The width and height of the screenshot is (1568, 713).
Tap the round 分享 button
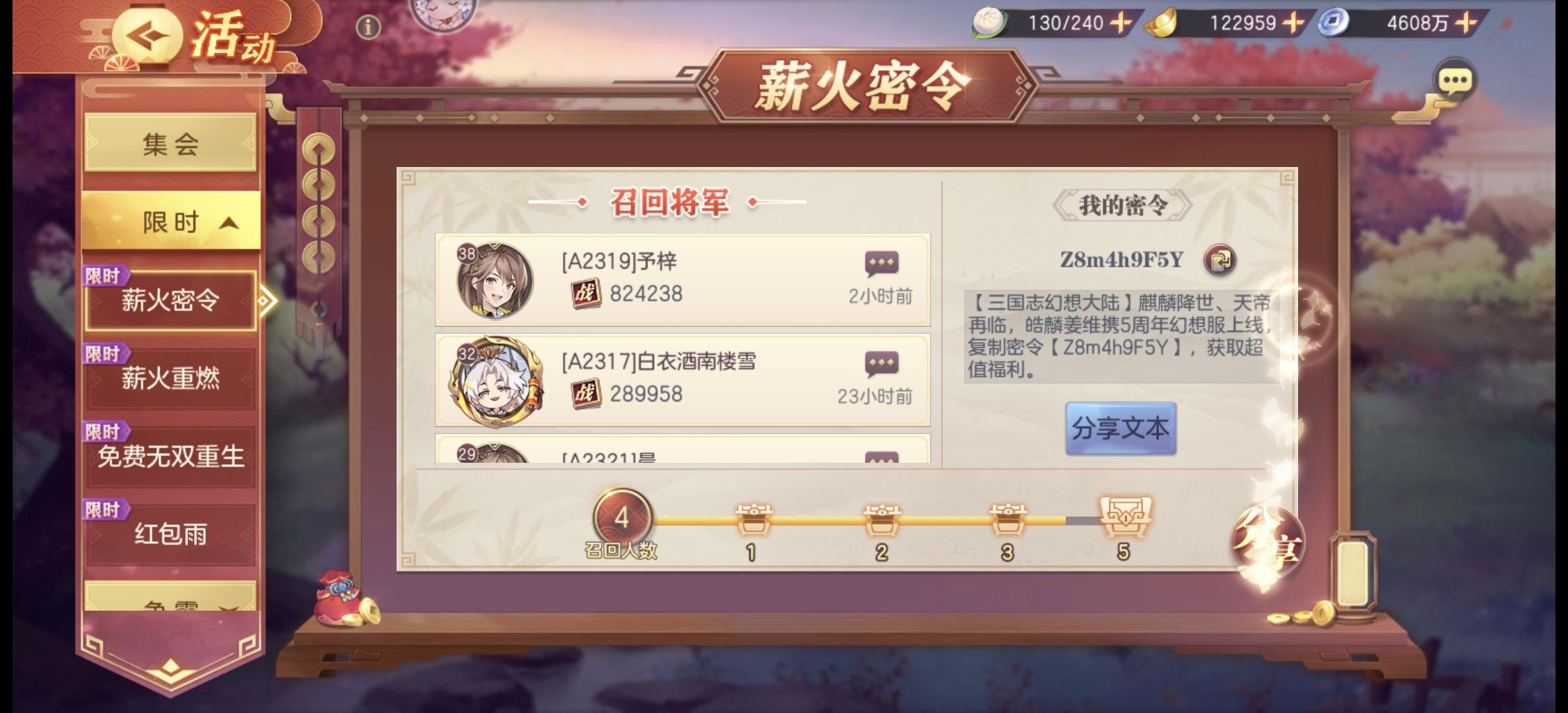[x=1267, y=543]
